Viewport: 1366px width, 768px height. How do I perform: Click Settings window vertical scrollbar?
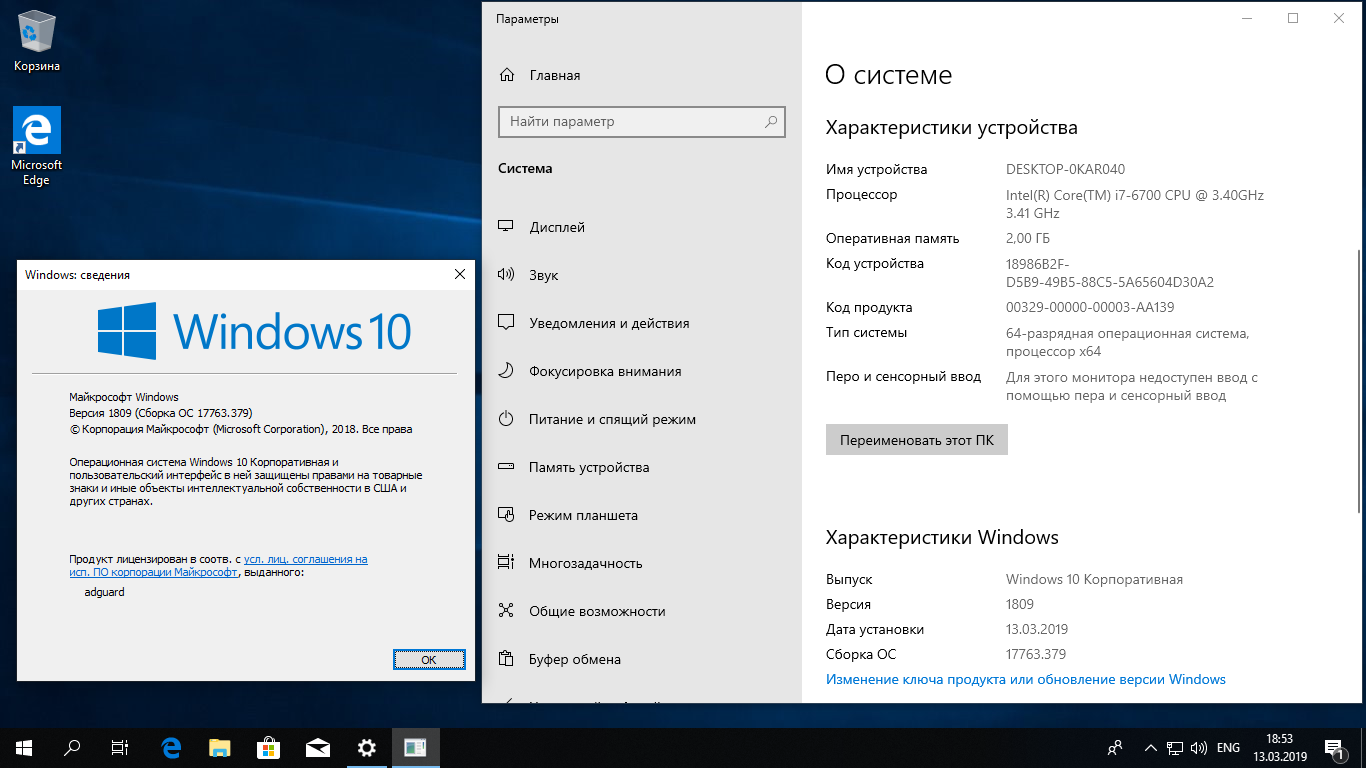[1358, 380]
